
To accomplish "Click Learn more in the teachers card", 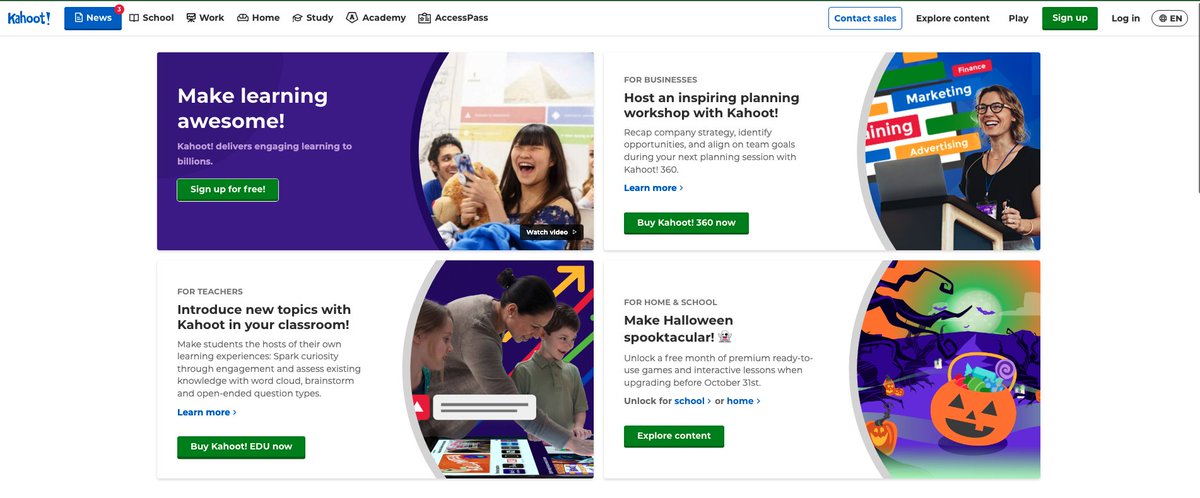I will (x=207, y=412).
